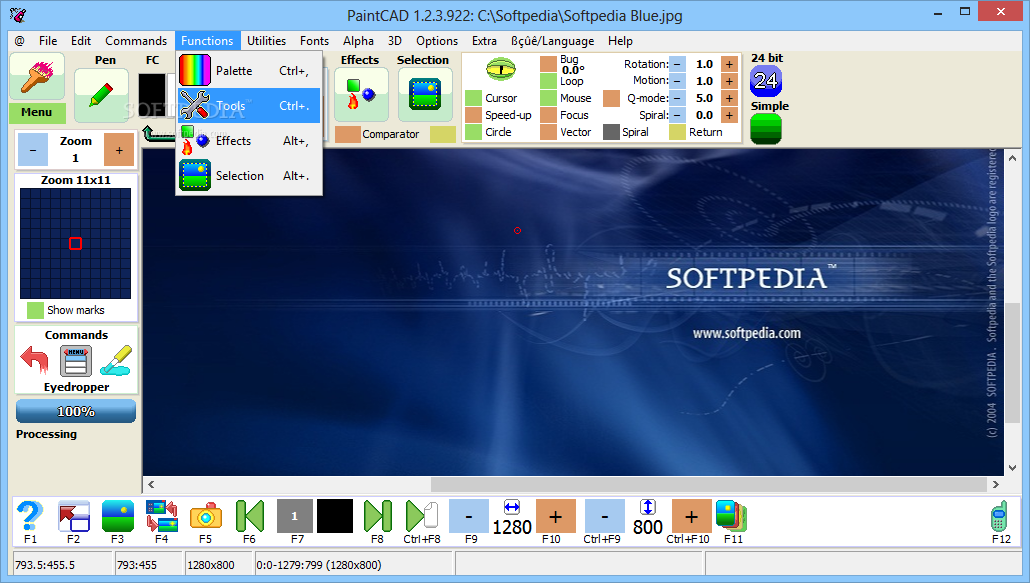The image size is (1030, 583).
Task: Click Ctrl+F8 play to page icon
Action: 422,516
